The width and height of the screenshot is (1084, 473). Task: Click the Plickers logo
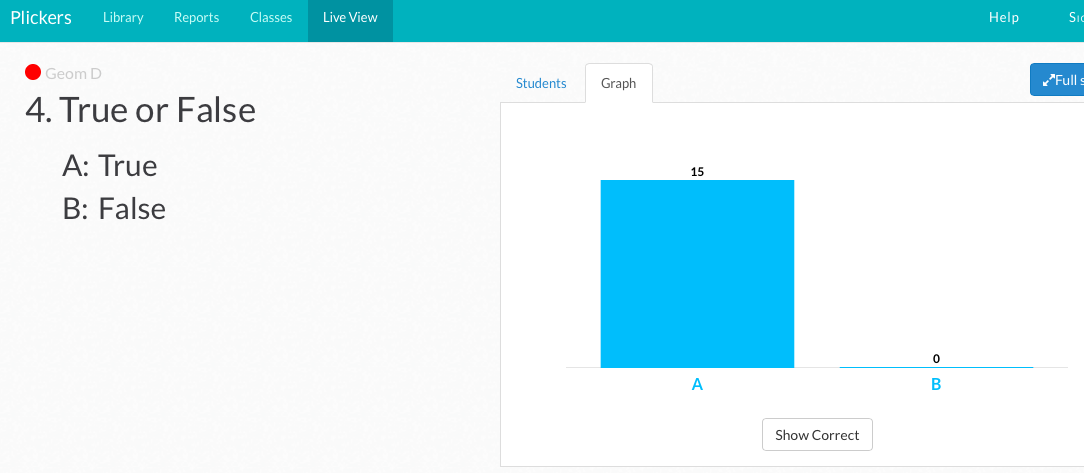click(41, 18)
